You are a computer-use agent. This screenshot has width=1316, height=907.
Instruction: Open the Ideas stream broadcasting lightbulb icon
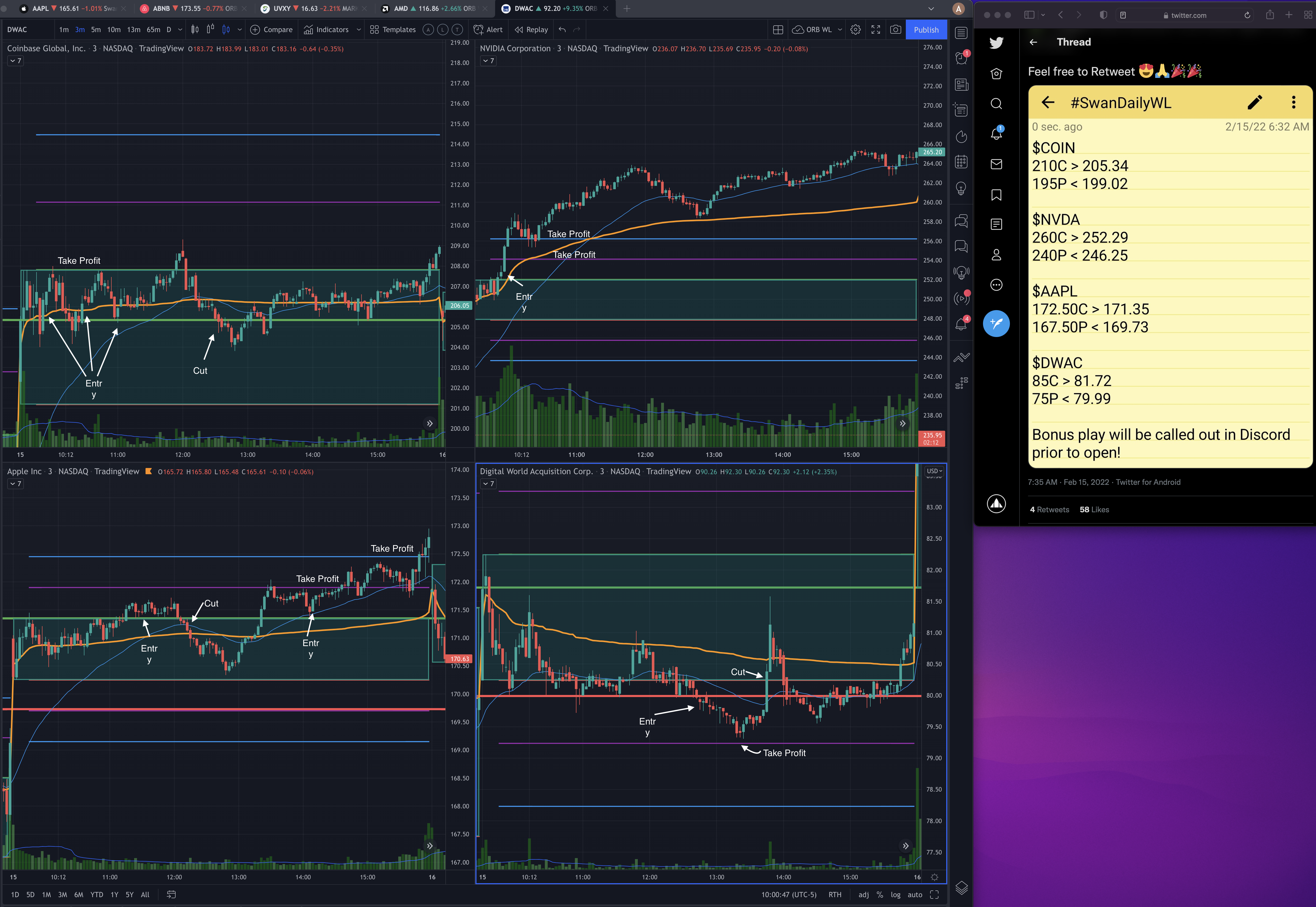[961, 272]
